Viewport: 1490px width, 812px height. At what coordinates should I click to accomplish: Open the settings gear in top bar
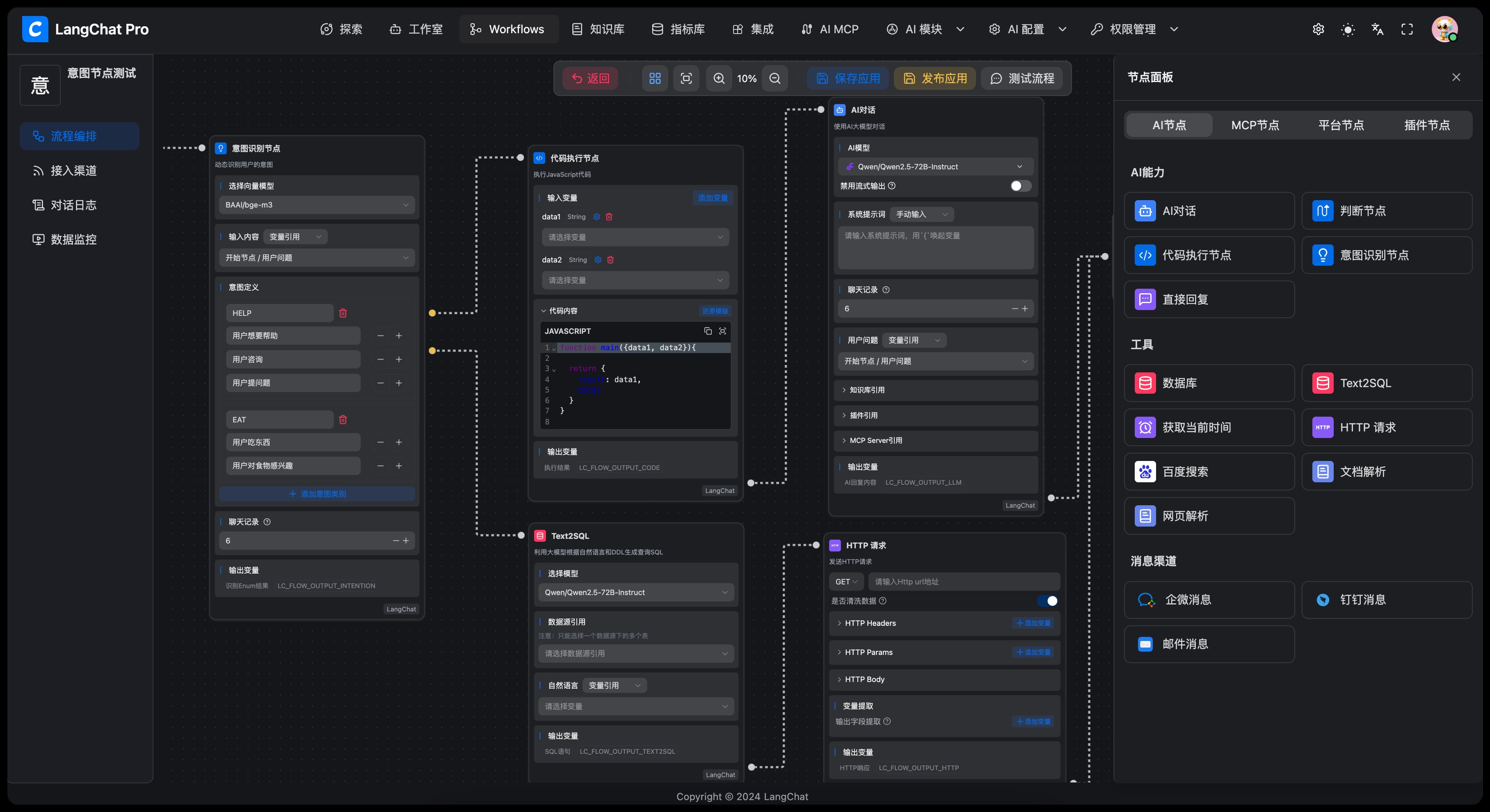click(1318, 30)
